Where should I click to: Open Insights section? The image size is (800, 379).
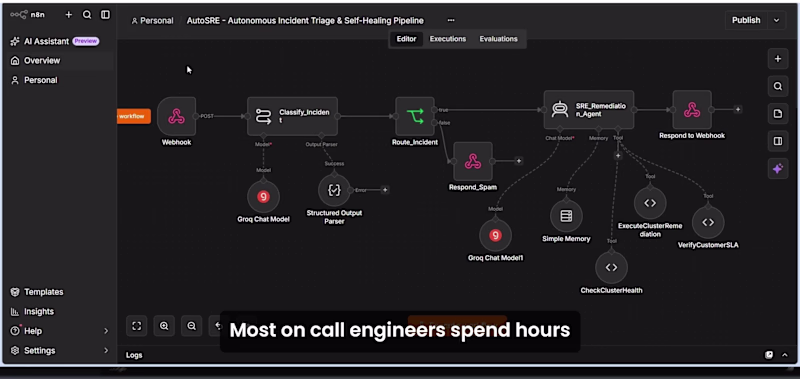33,311
